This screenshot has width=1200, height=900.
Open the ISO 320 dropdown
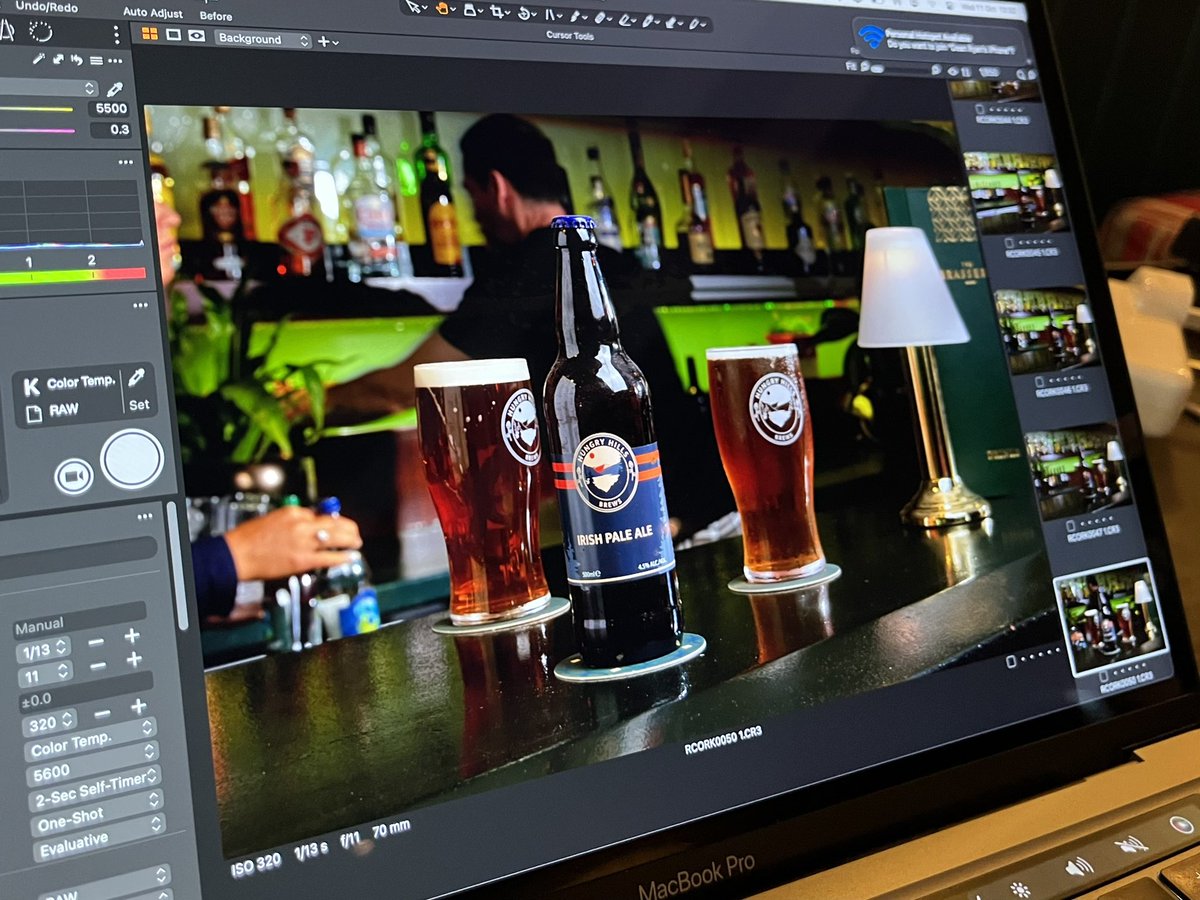49,722
